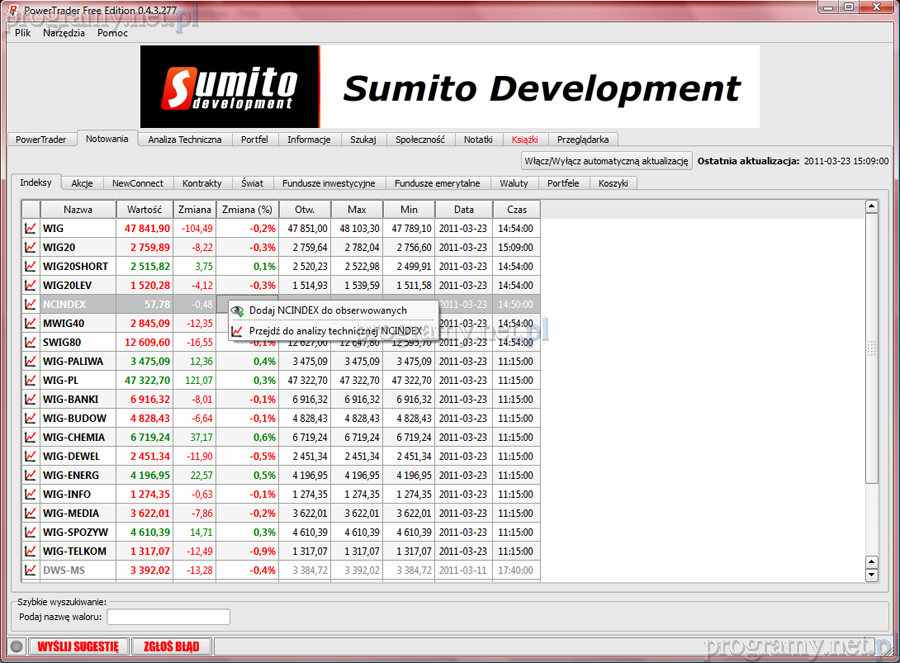Toggle automatic updating with Włącz/Wyłącz button
The height and width of the screenshot is (663, 900).
click(606, 161)
